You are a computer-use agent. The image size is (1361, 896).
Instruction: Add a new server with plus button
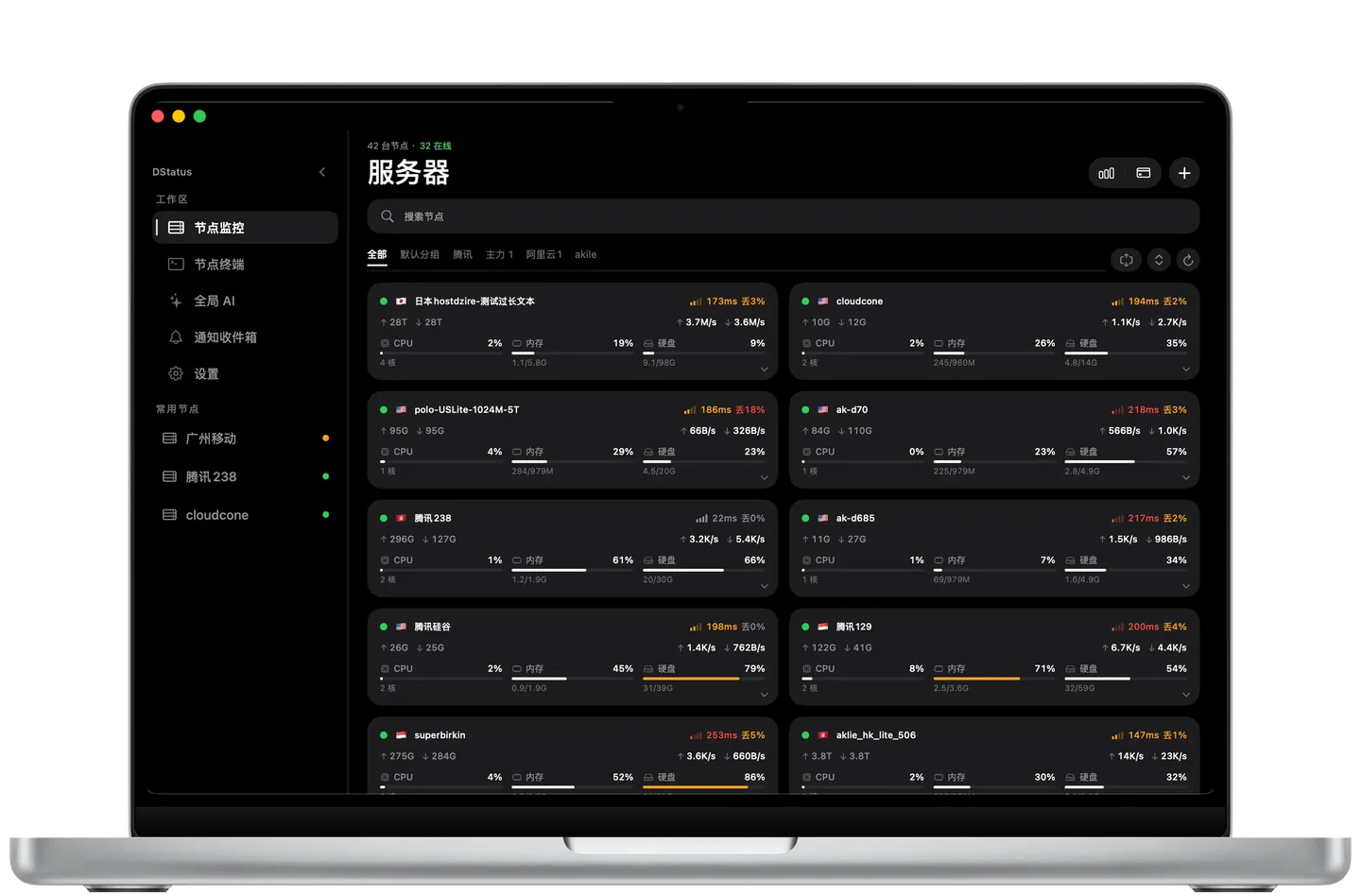click(x=1184, y=173)
